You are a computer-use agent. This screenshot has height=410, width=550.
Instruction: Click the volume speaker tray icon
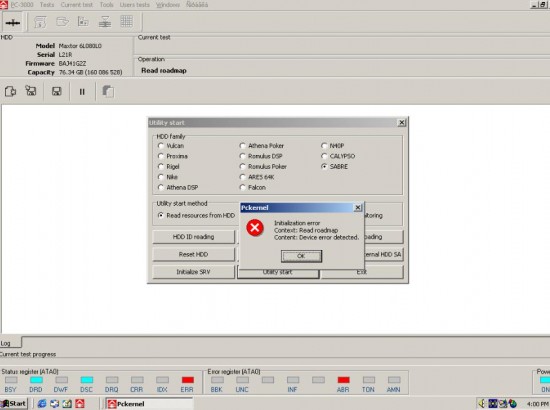tap(482, 404)
